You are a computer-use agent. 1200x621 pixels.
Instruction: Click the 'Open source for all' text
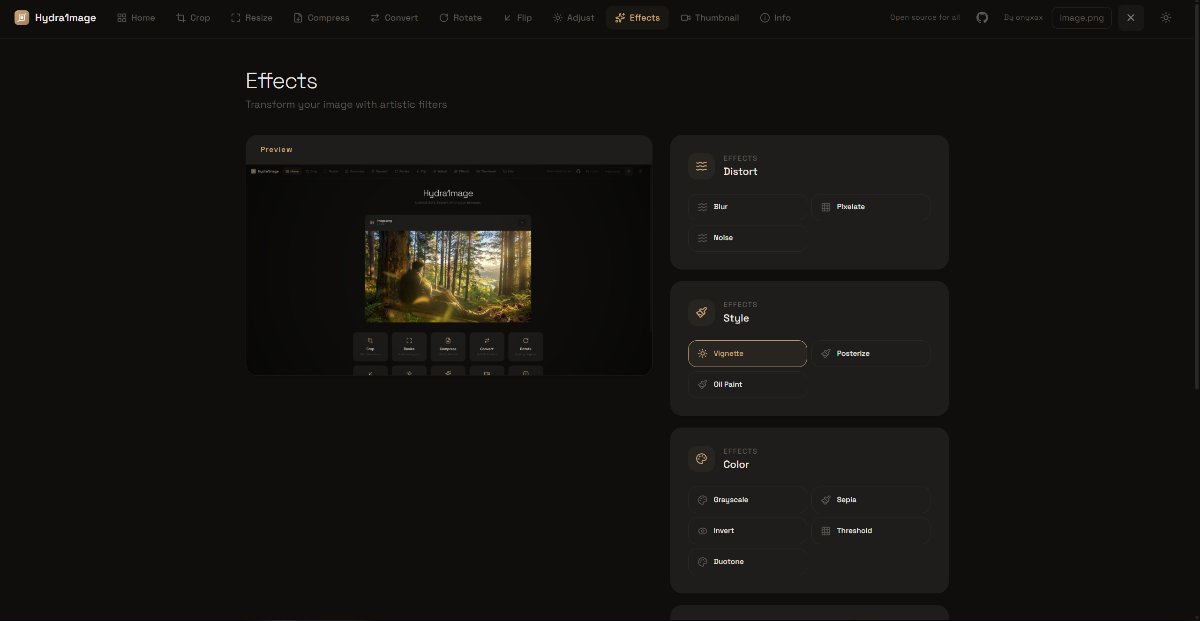coord(925,18)
